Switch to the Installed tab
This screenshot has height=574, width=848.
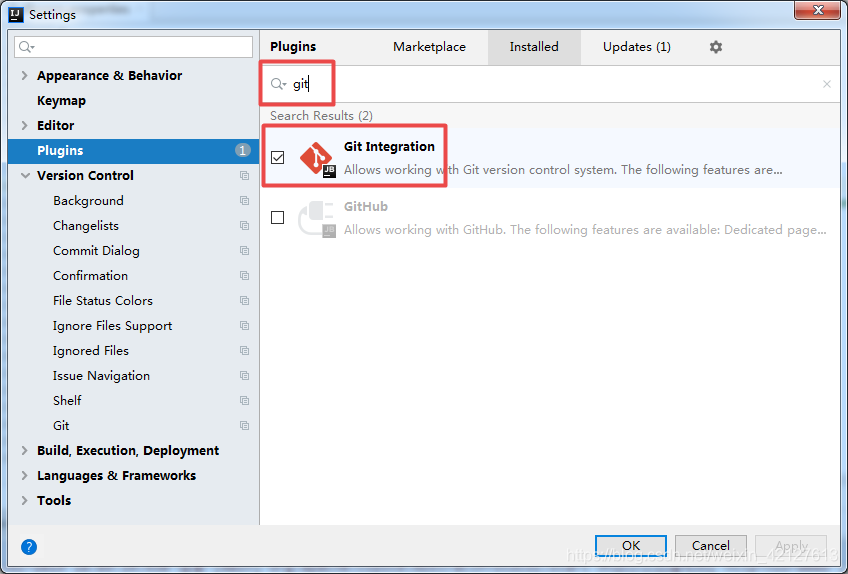(534, 47)
